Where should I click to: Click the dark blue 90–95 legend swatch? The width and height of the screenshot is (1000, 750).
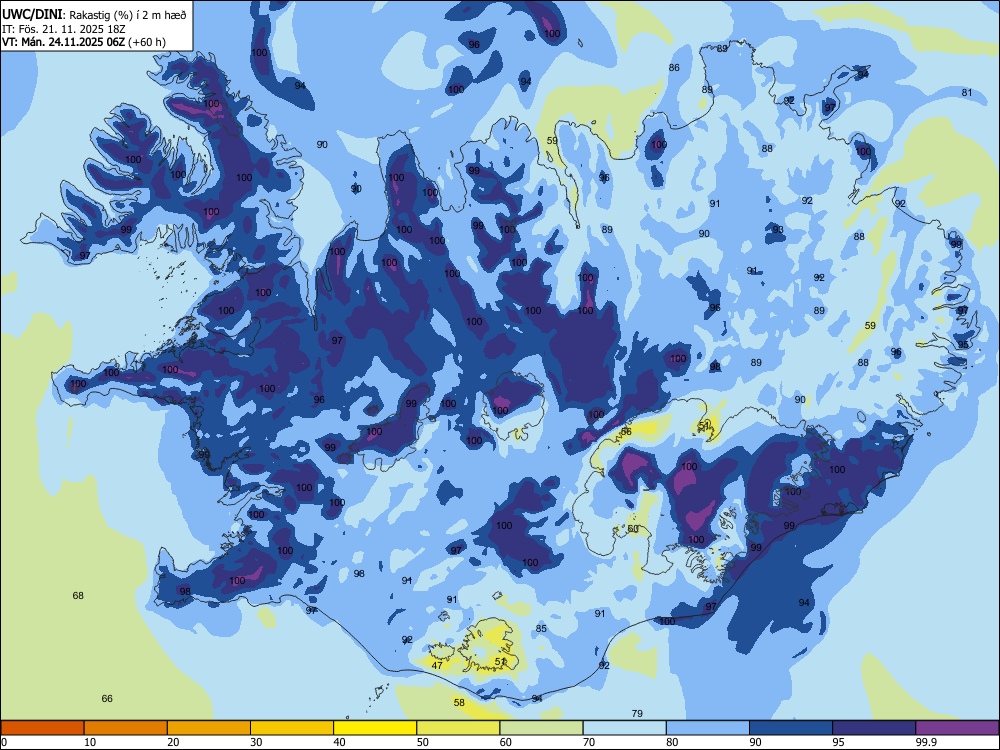point(791,728)
